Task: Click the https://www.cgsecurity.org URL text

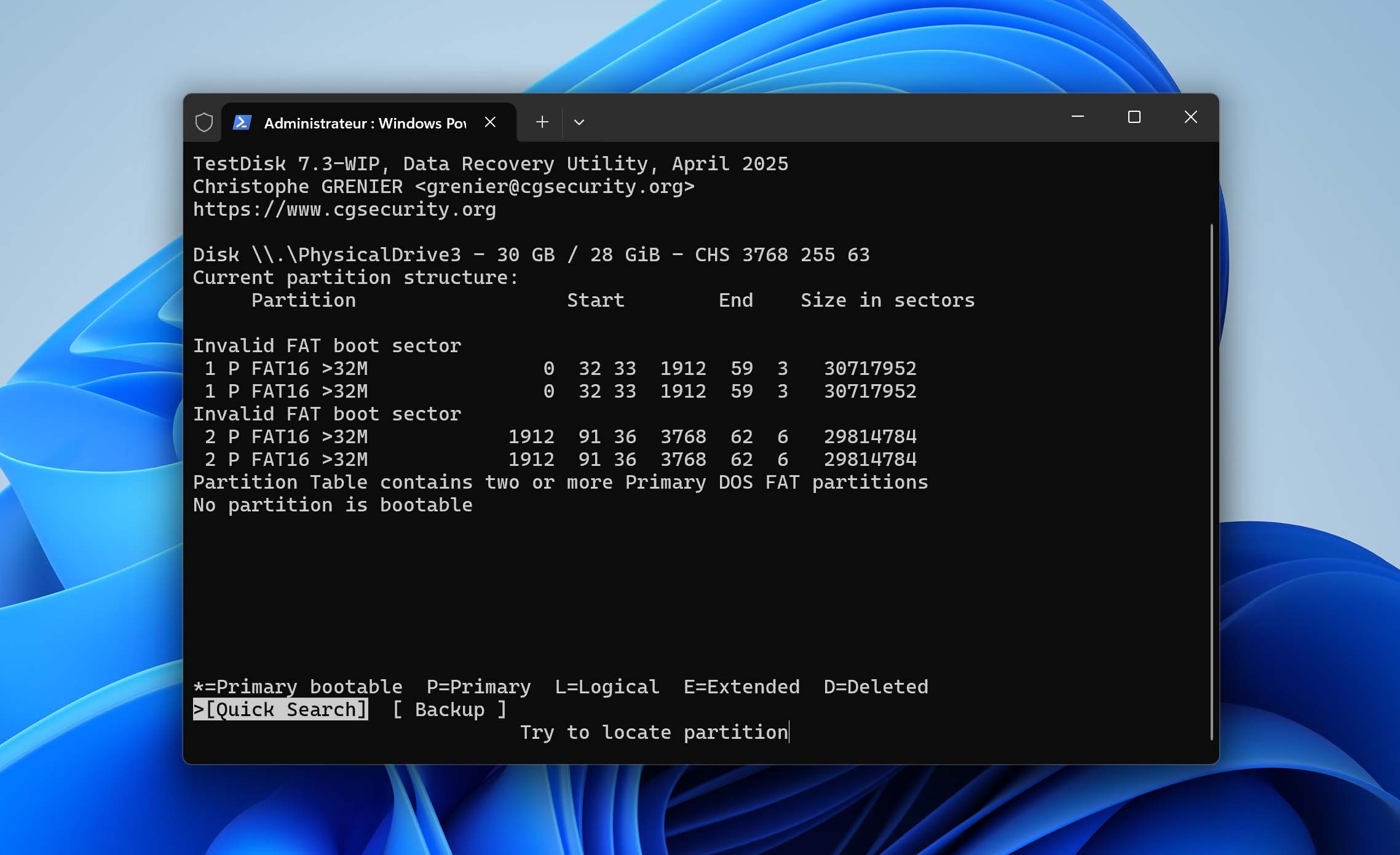Action: (344, 210)
